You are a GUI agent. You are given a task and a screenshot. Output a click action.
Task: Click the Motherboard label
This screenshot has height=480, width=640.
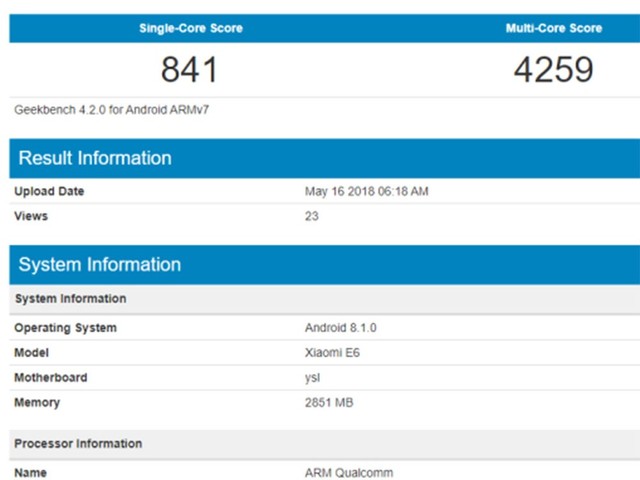pos(51,378)
